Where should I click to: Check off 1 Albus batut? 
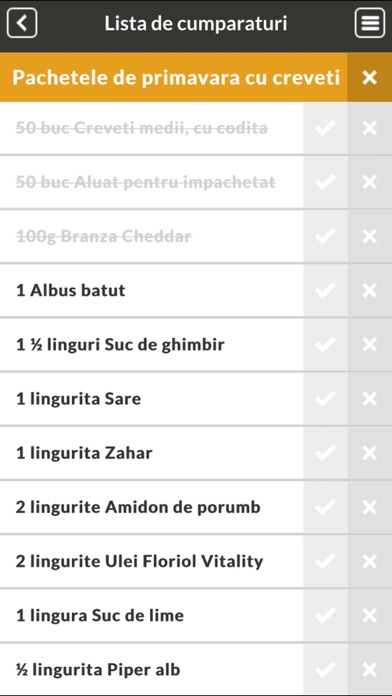(325, 291)
